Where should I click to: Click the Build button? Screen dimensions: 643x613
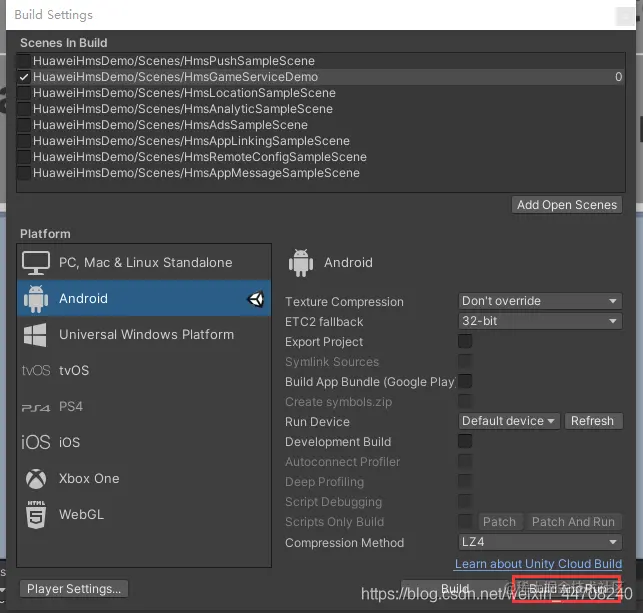[455, 588]
